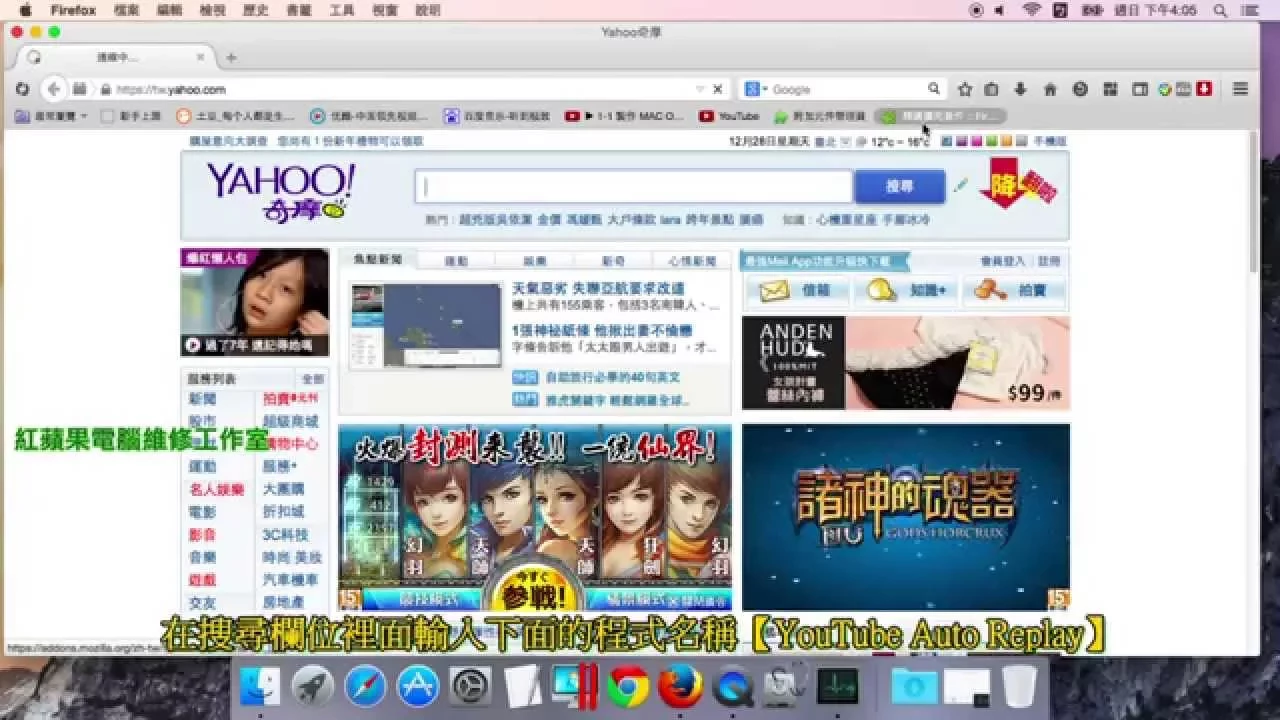Click the Yahoo奇摩 logo
This screenshot has width=1280, height=720.
pos(280,192)
